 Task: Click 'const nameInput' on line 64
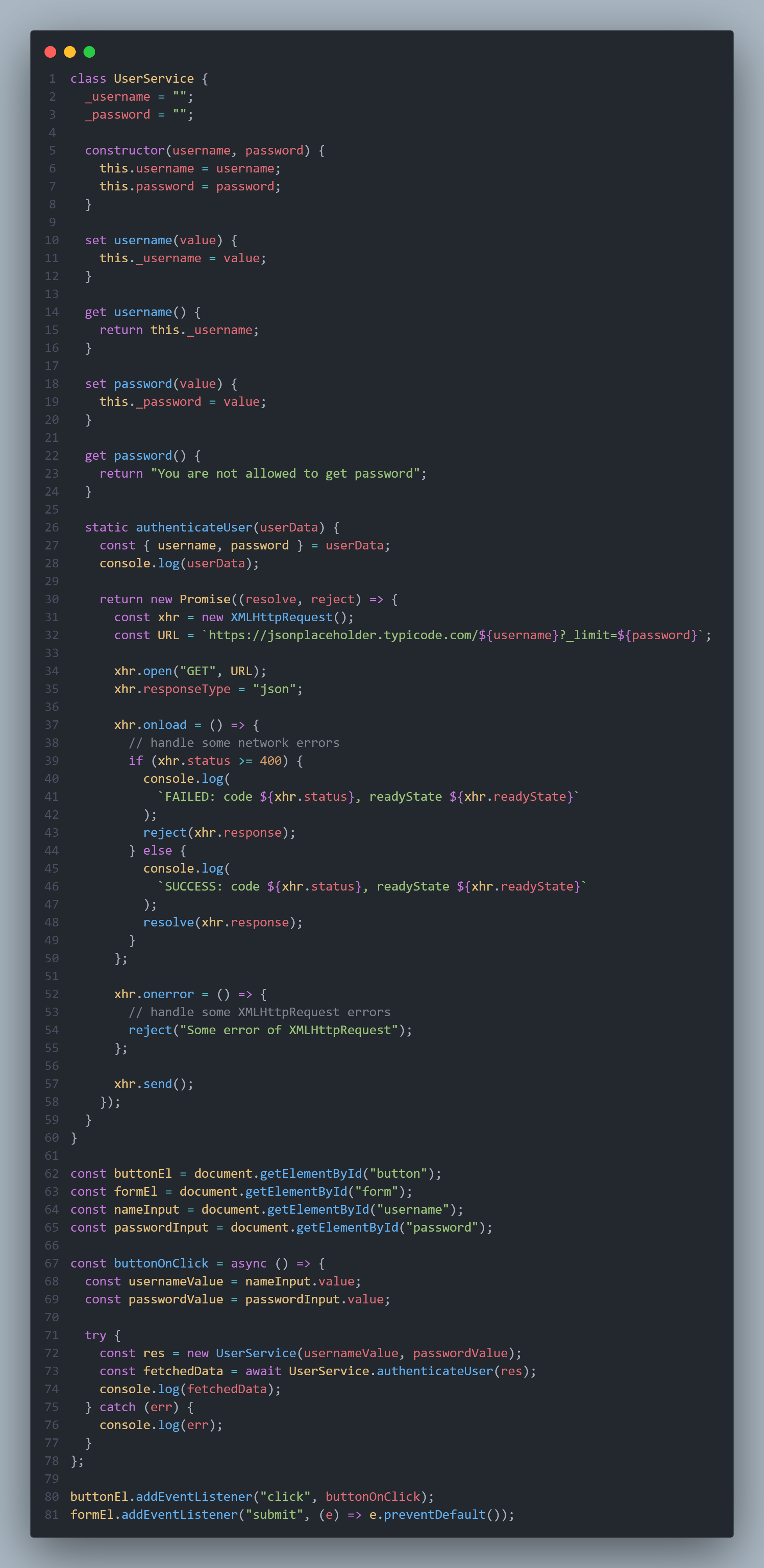(x=125, y=1210)
